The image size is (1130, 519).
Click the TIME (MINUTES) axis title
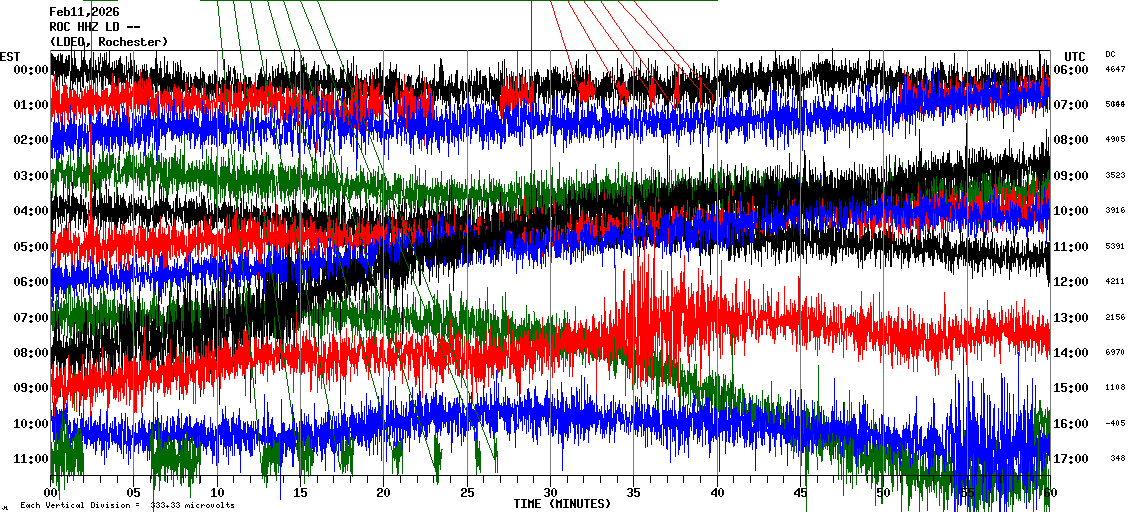pos(561,504)
